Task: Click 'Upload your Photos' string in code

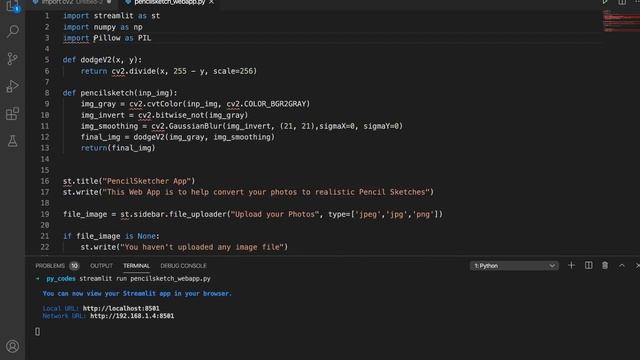Action: point(275,214)
